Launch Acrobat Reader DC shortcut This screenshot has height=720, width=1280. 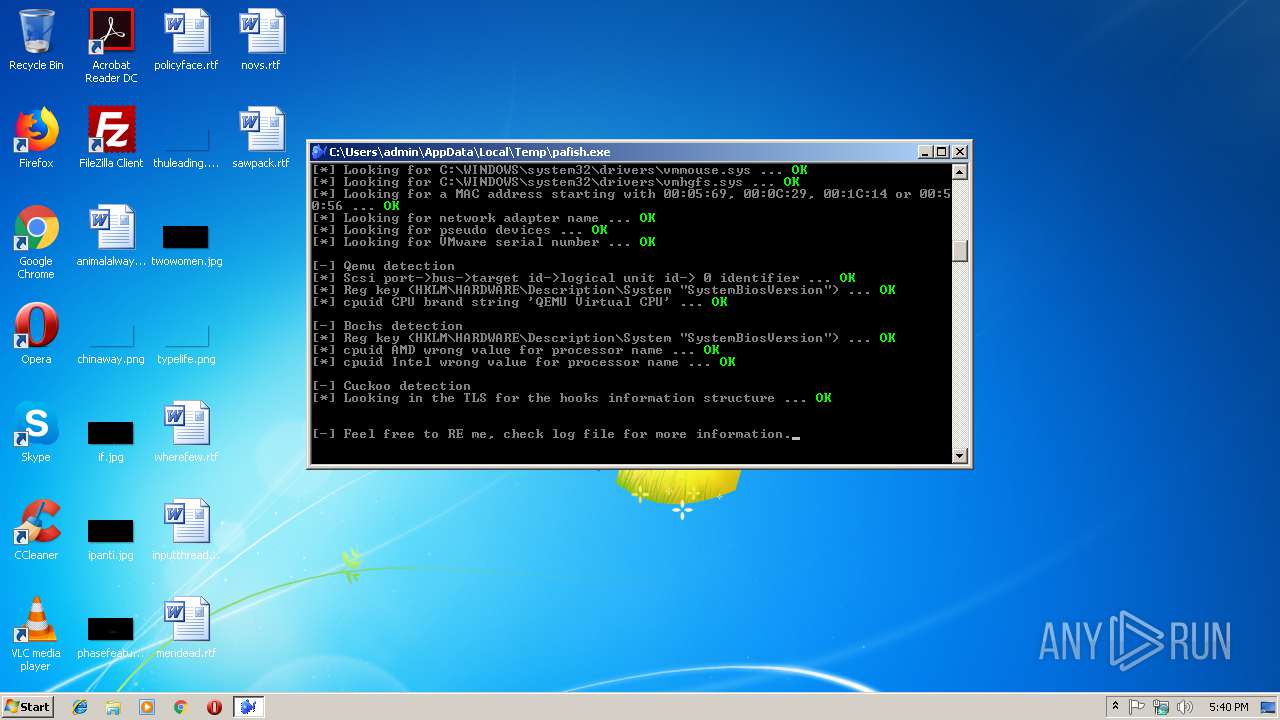[x=111, y=45]
